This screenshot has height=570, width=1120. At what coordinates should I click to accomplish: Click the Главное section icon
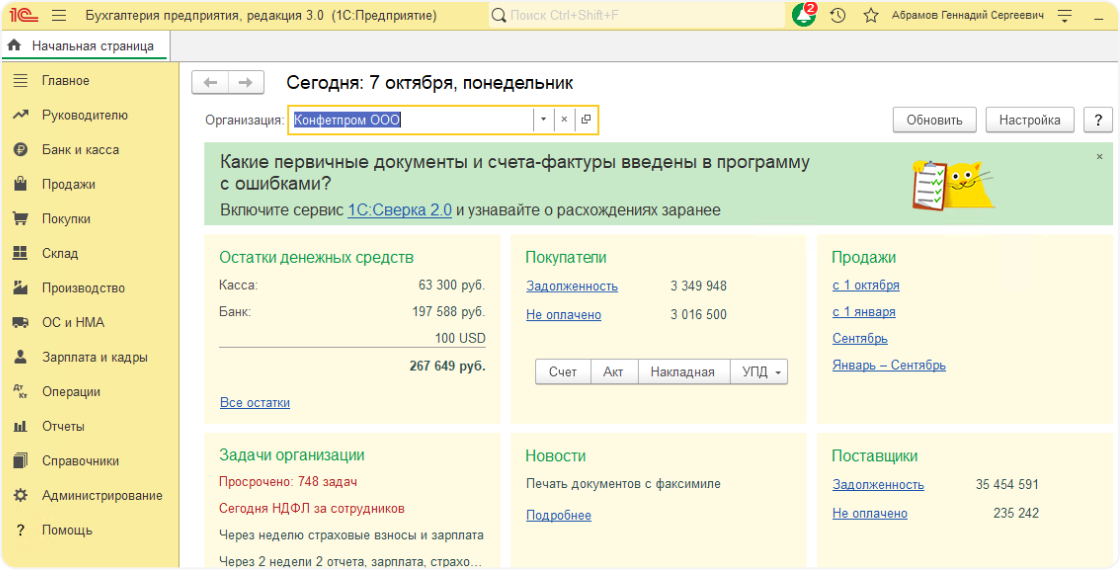click(x=21, y=81)
